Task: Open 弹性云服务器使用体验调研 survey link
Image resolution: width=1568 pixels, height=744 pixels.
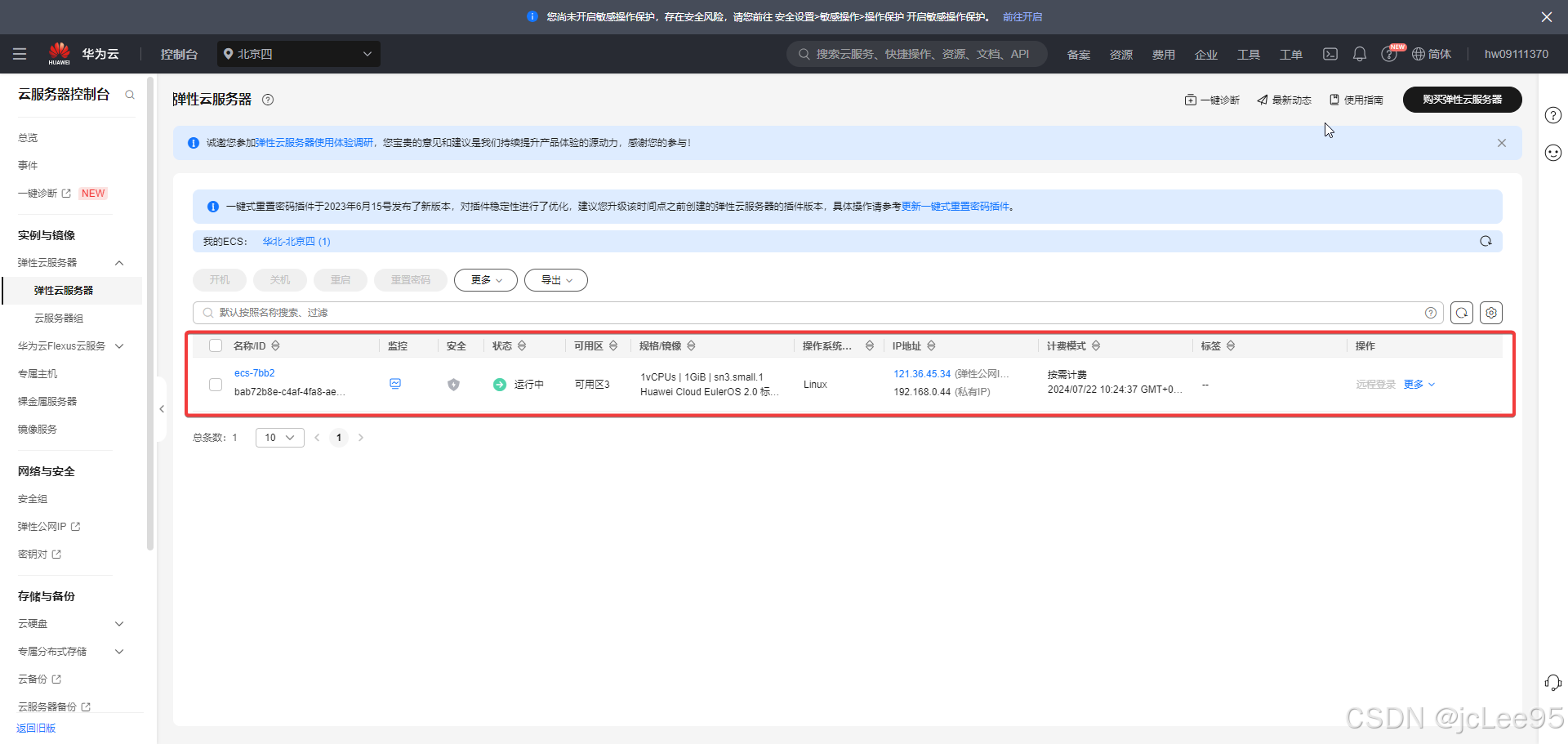Action: (x=314, y=143)
